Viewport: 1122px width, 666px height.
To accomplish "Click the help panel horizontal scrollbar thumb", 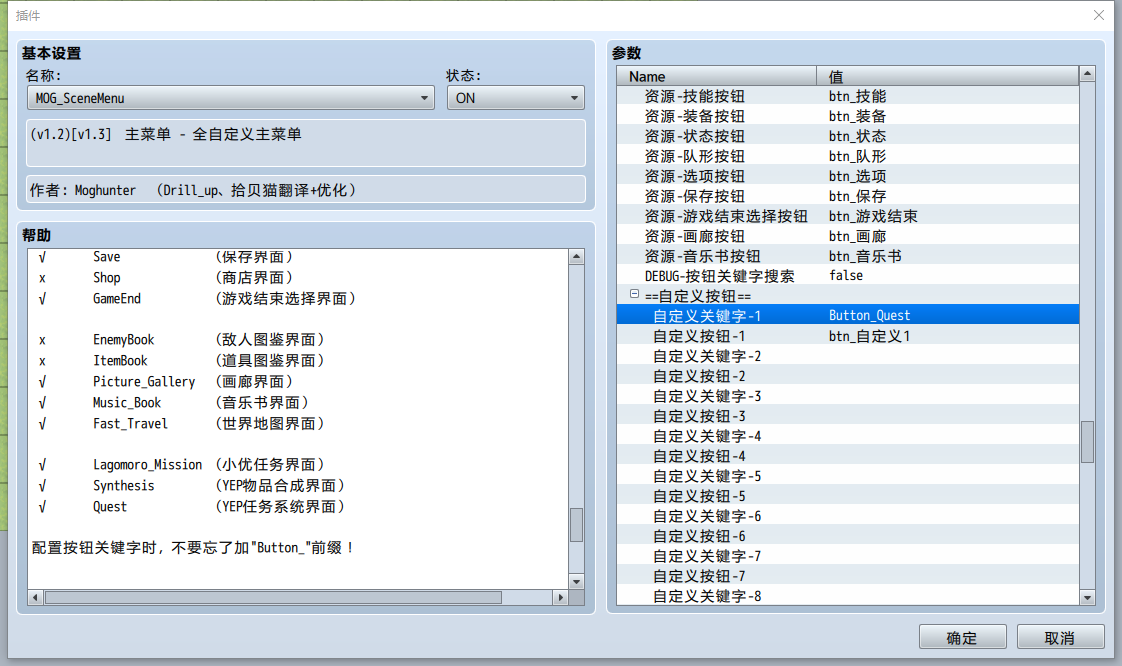I will (273, 597).
